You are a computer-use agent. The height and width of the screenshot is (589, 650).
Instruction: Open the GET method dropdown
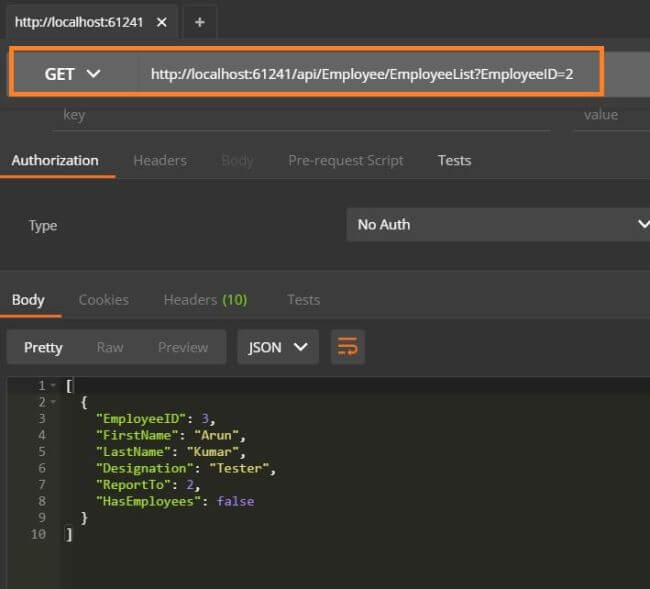(x=73, y=74)
